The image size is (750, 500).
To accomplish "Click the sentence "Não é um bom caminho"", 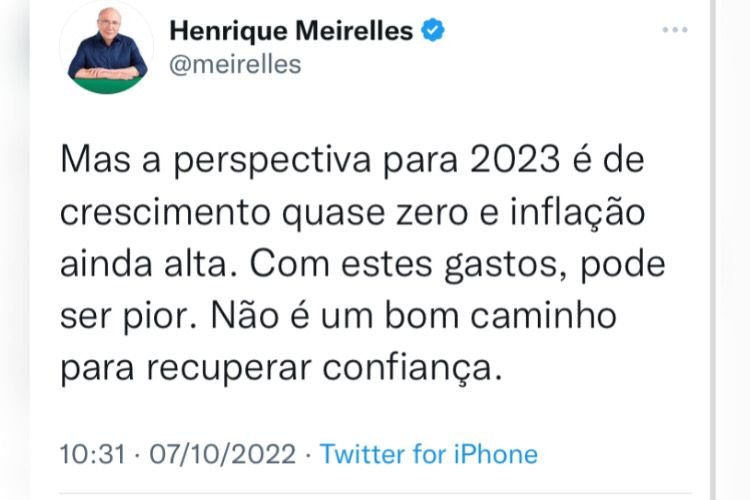I will tap(414, 316).
